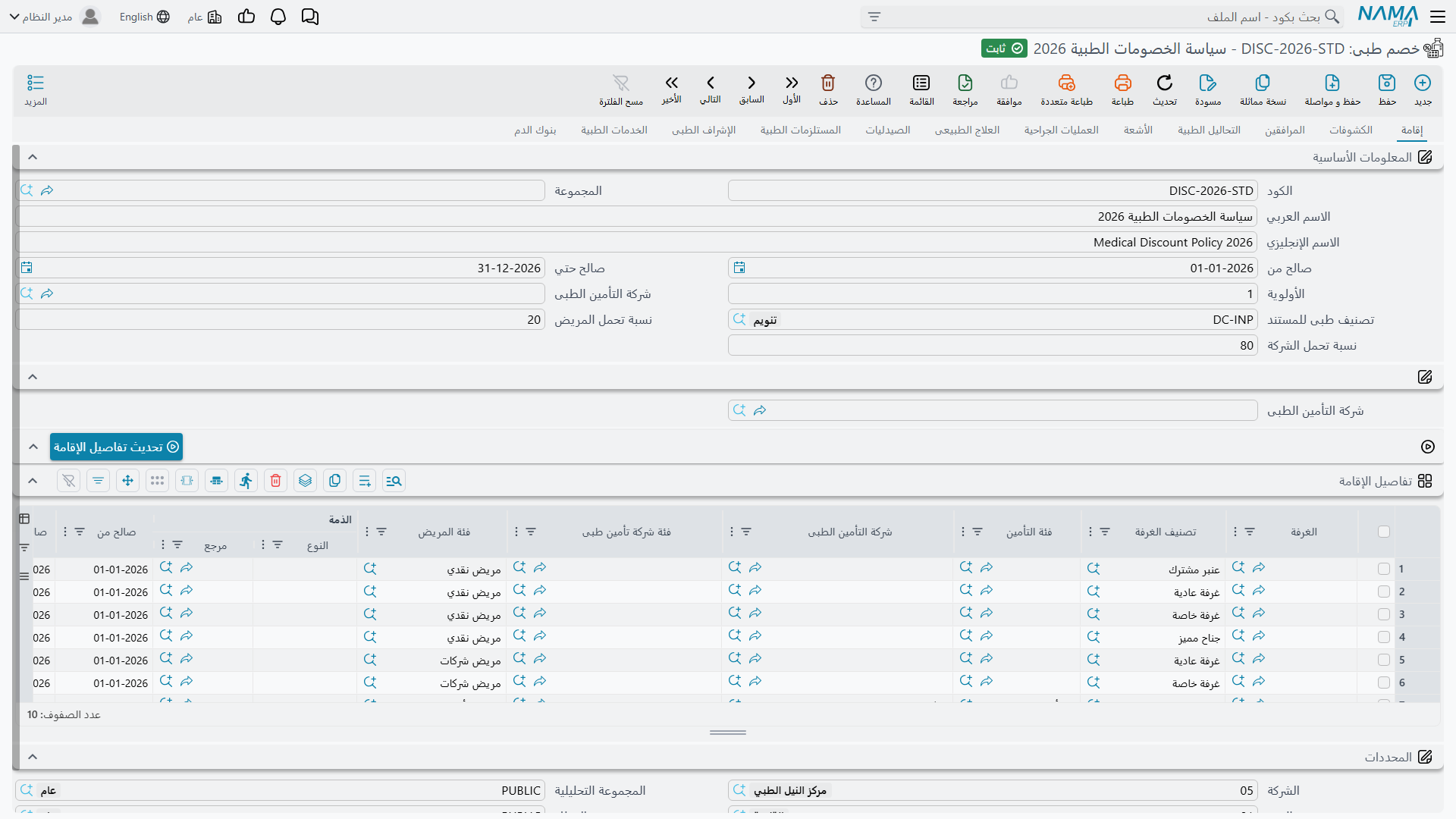
Task: Click the طباعة print icon
Action: [x=1122, y=83]
